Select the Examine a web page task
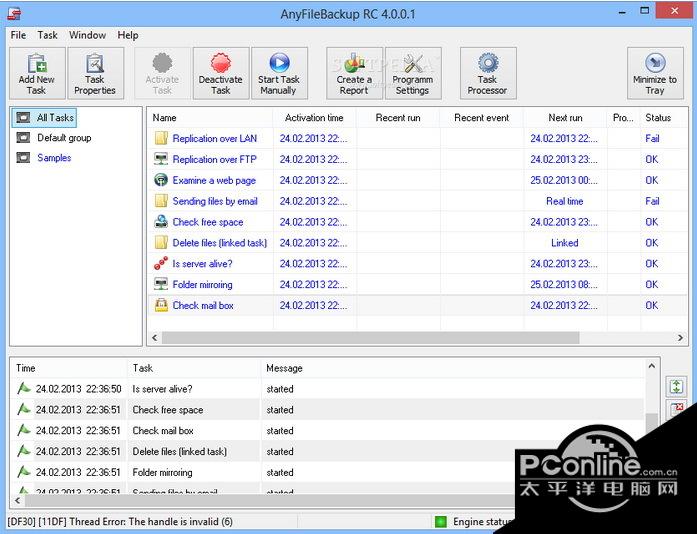Viewport: 697px width, 534px height. click(214, 181)
